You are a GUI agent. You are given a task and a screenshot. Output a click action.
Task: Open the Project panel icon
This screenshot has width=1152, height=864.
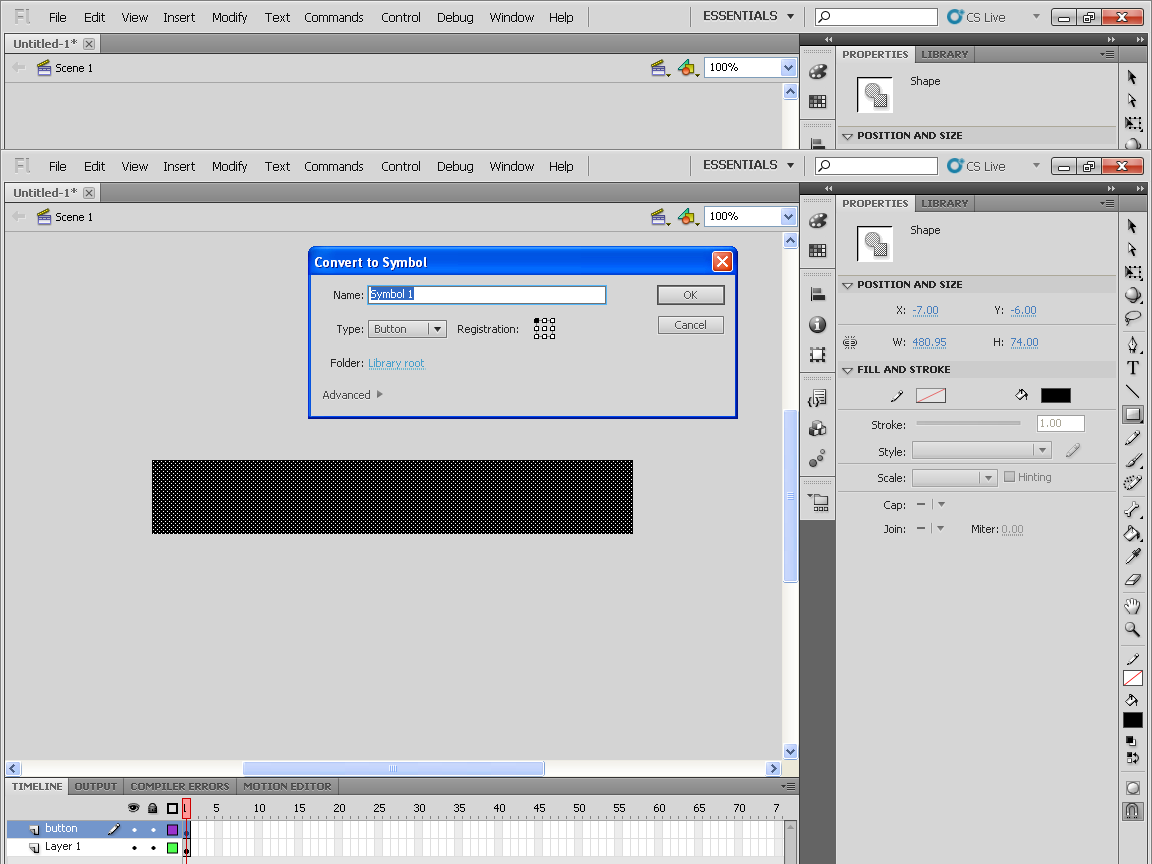818,503
